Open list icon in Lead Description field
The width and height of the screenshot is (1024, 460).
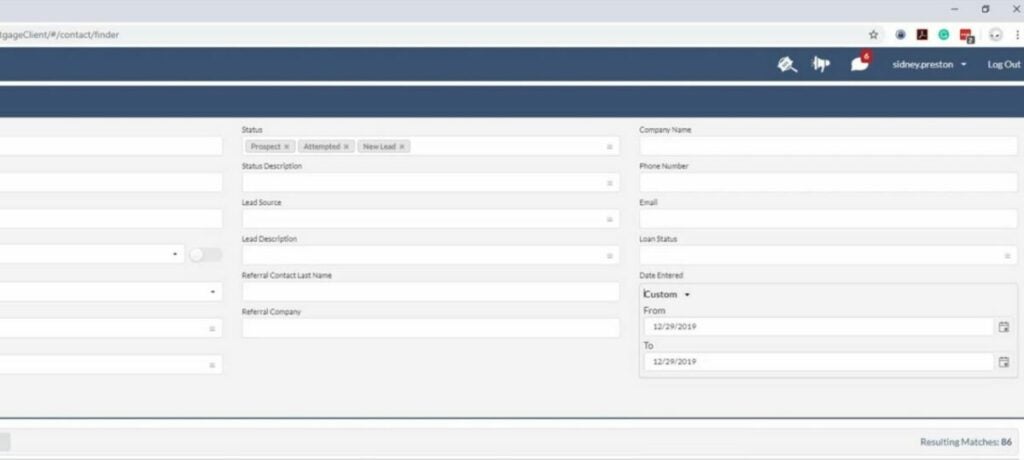pyautogui.click(x=609, y=256)
